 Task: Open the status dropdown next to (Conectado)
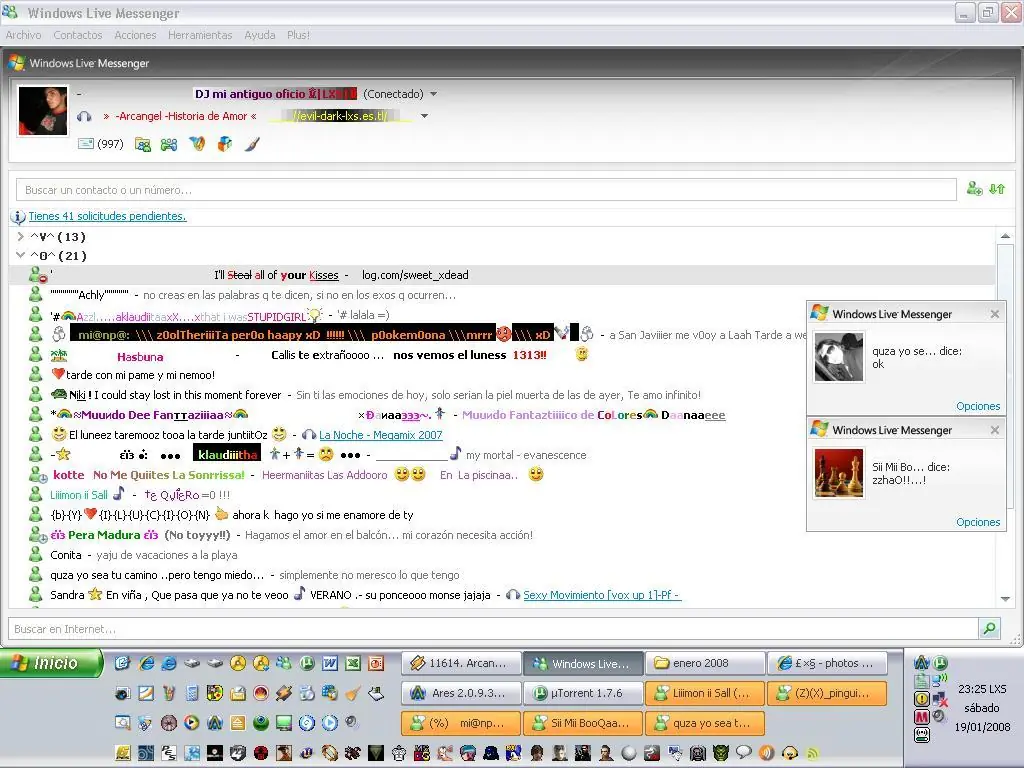pyautogui.click(x=433, y=94)
